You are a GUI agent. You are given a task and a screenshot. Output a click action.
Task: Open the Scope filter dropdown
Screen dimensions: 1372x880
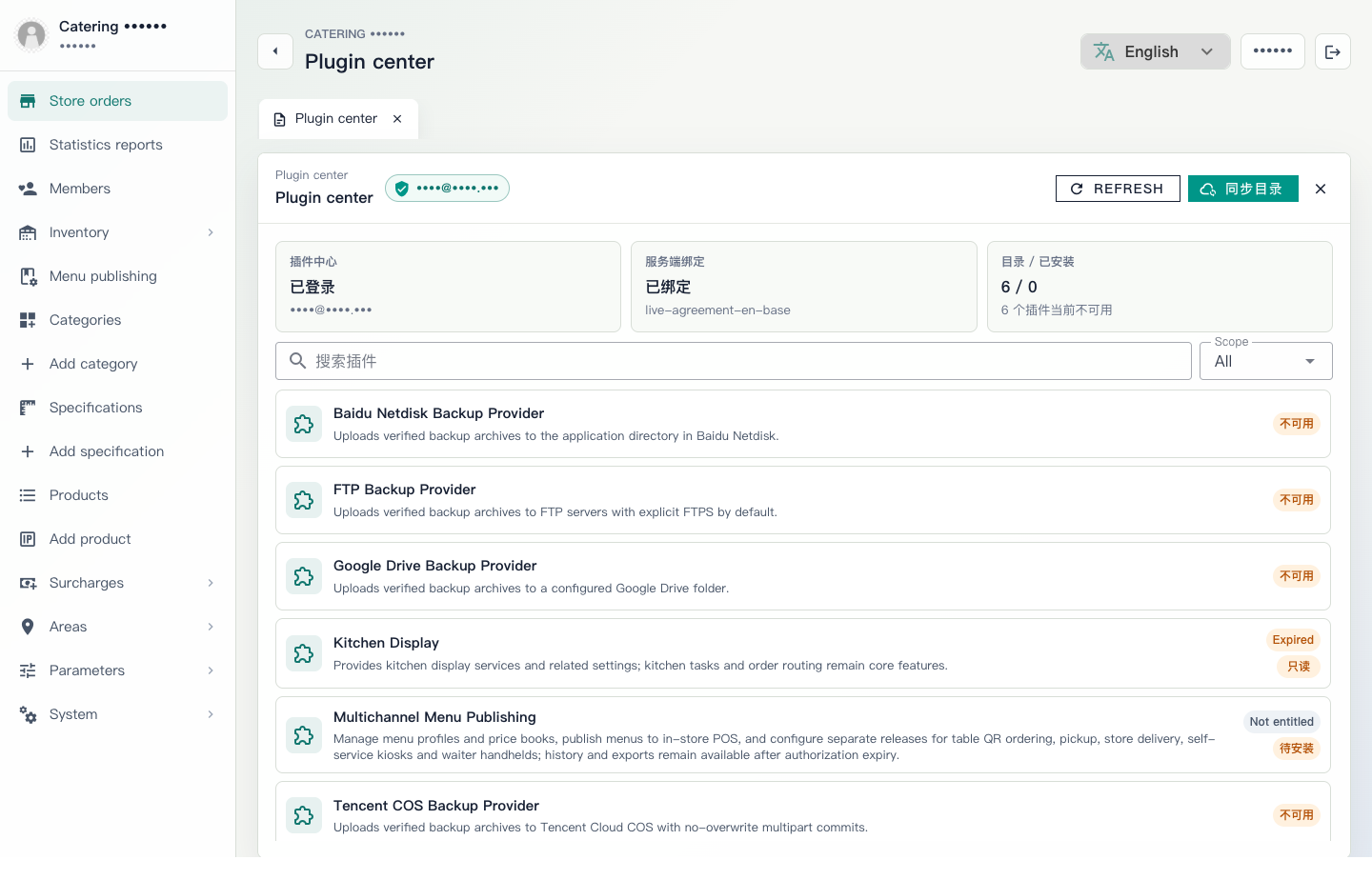[1265, 361]
